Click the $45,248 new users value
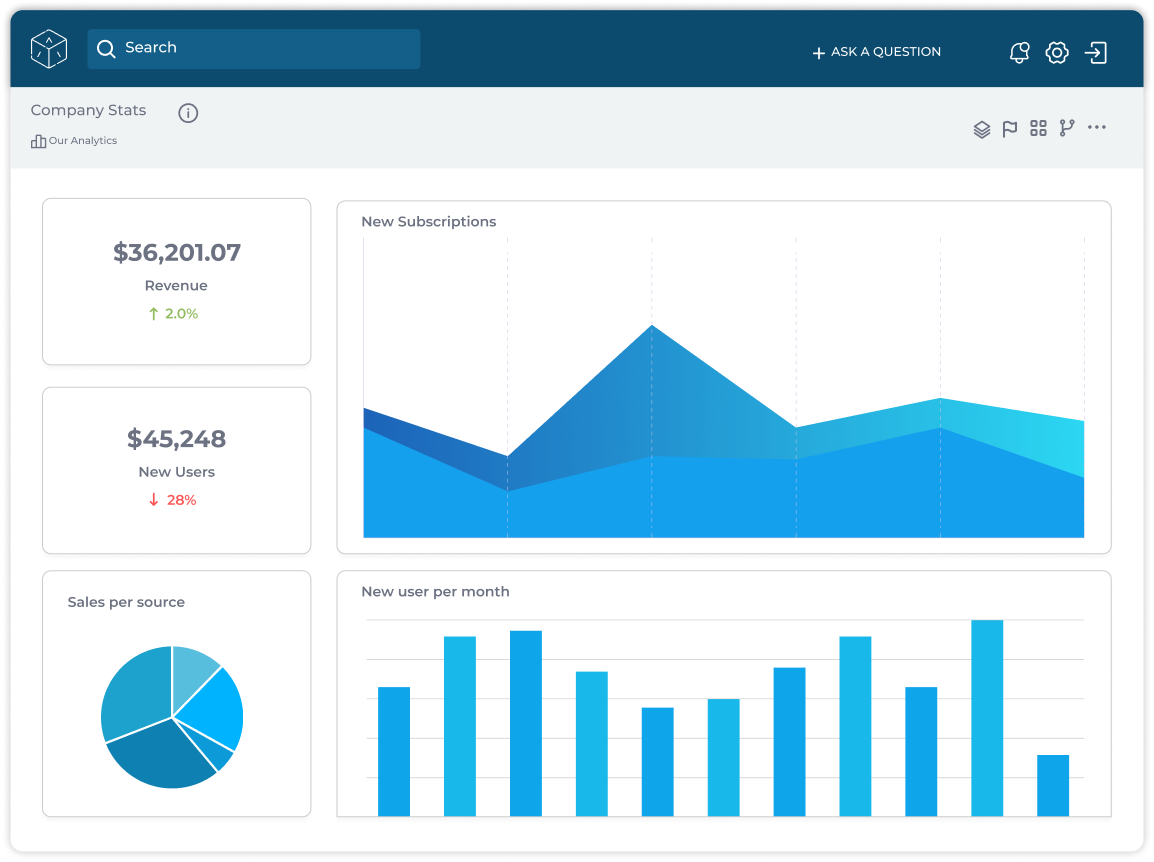Screen dimensions: 1154x862 pos(177,439)
